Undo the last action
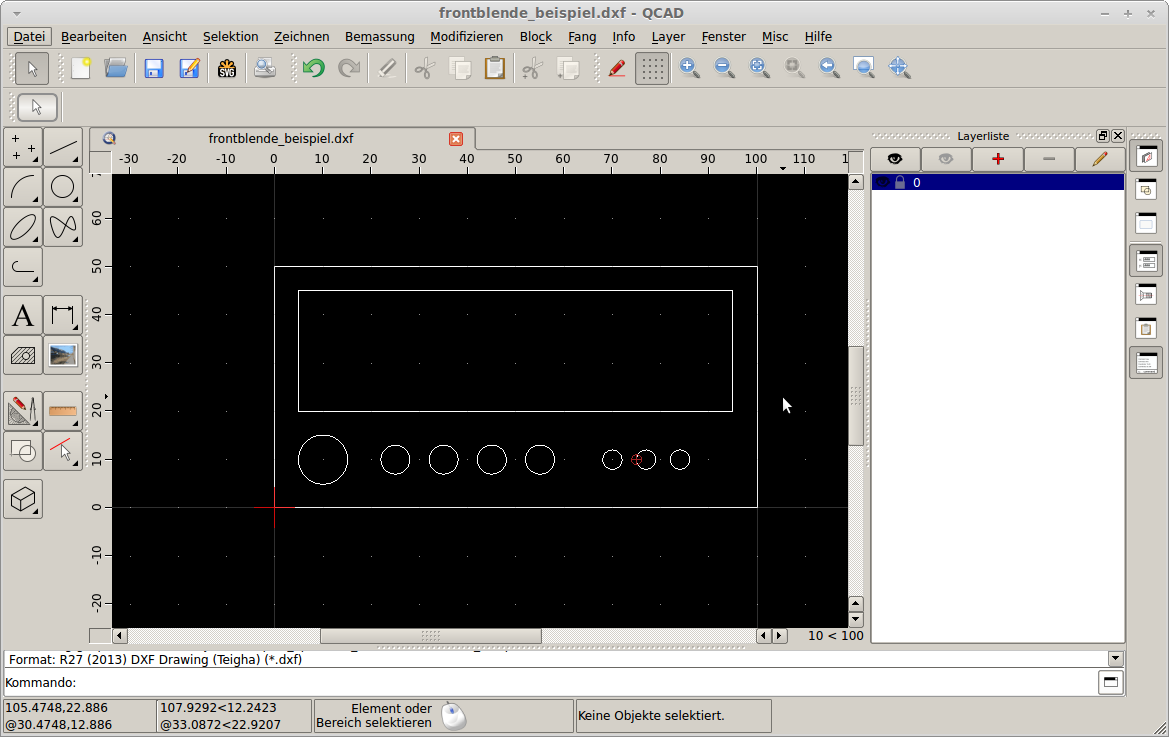Screen dimensions: 1169x737 314,69
